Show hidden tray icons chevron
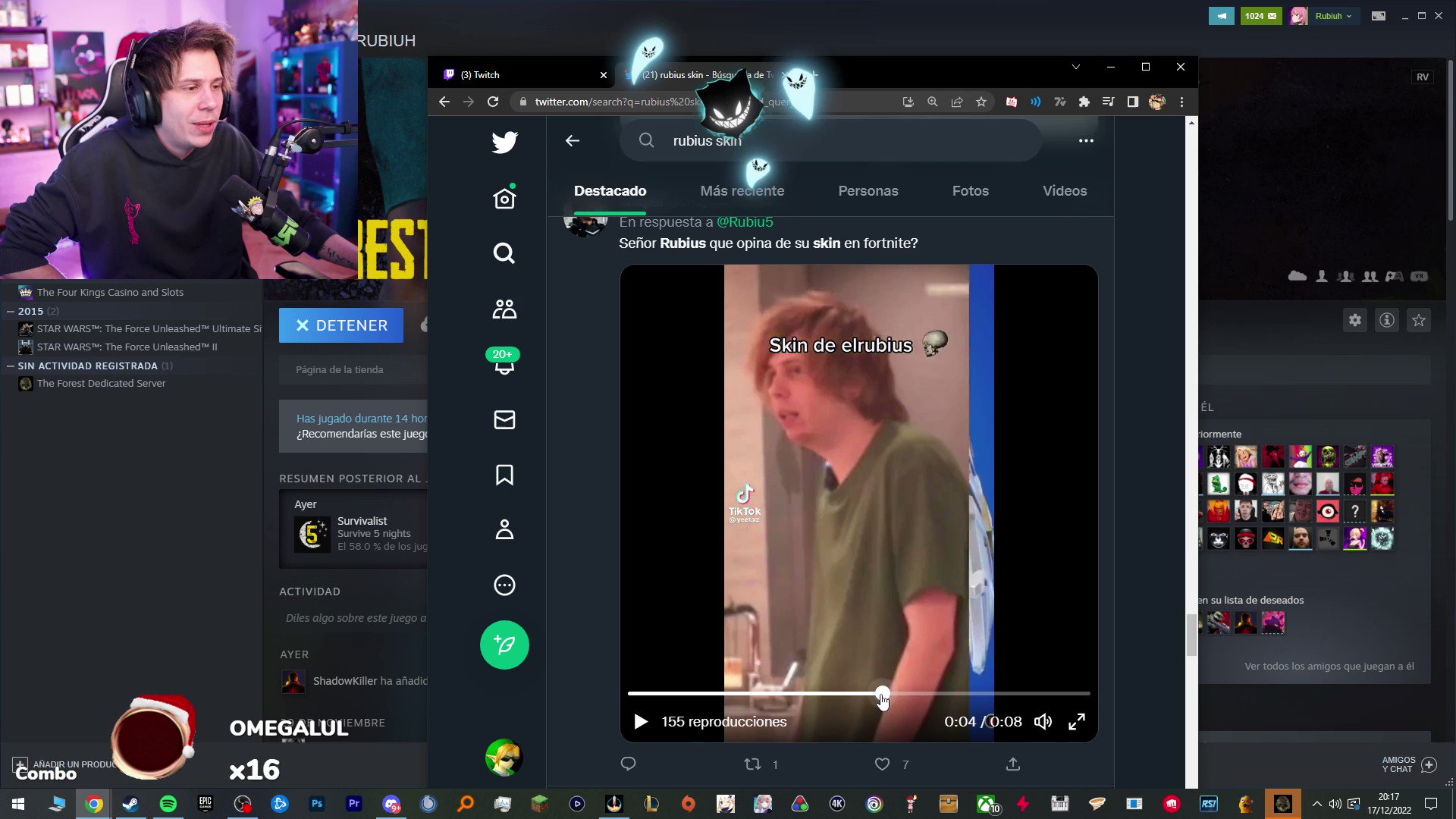 click(x=1317, y=804)
